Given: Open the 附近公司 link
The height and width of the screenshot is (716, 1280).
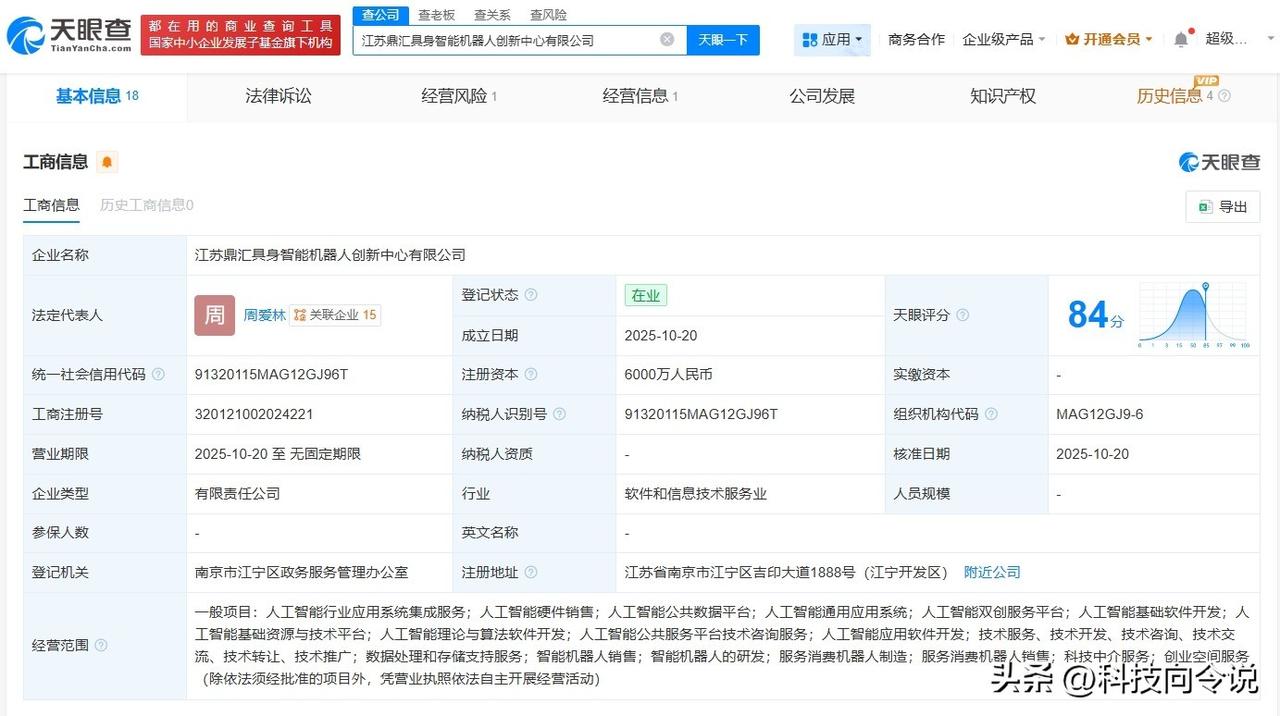Looking at the screenshot, I should (991, 572).
